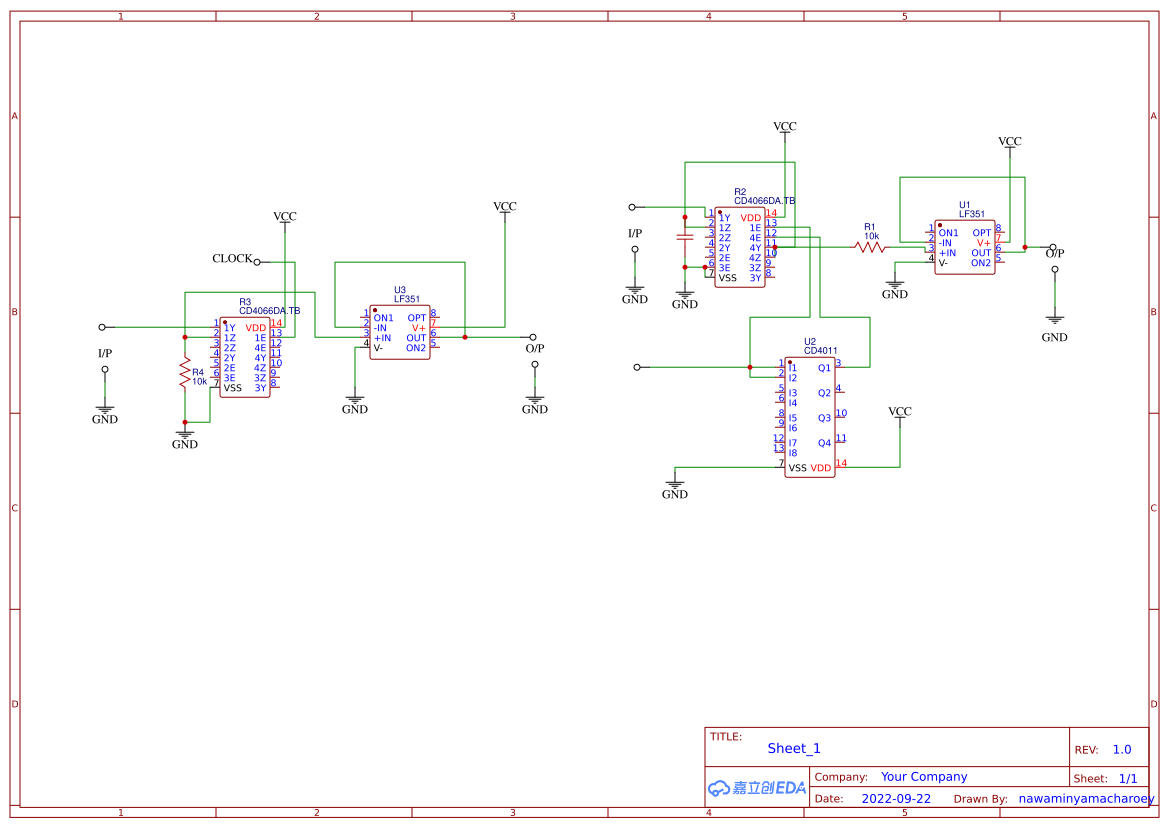Click the nawaminyamacharoey drawn-by name

coord(1083,798)
